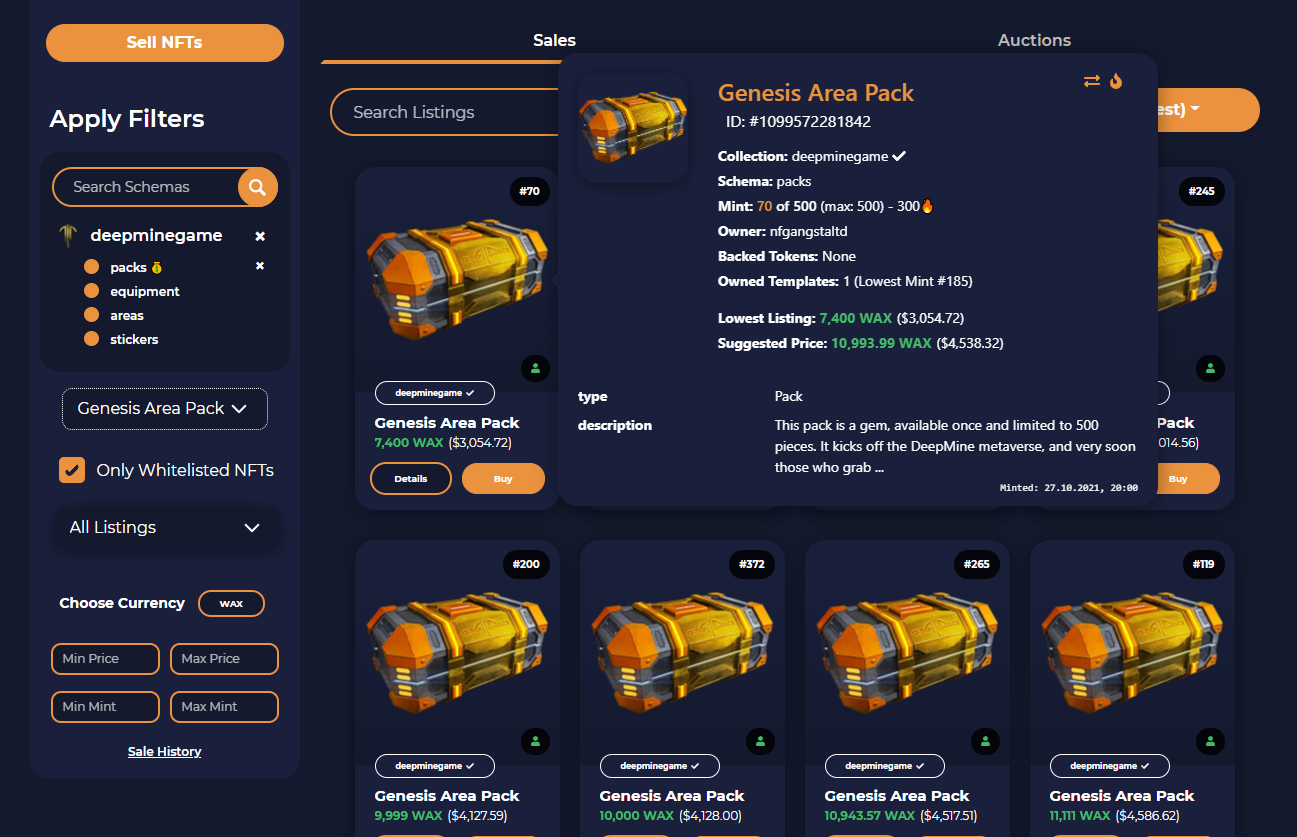This screenshot has width=1297, height=837.
Task: Click deepminegame collection tag on card #372
Action: point(660,766)
